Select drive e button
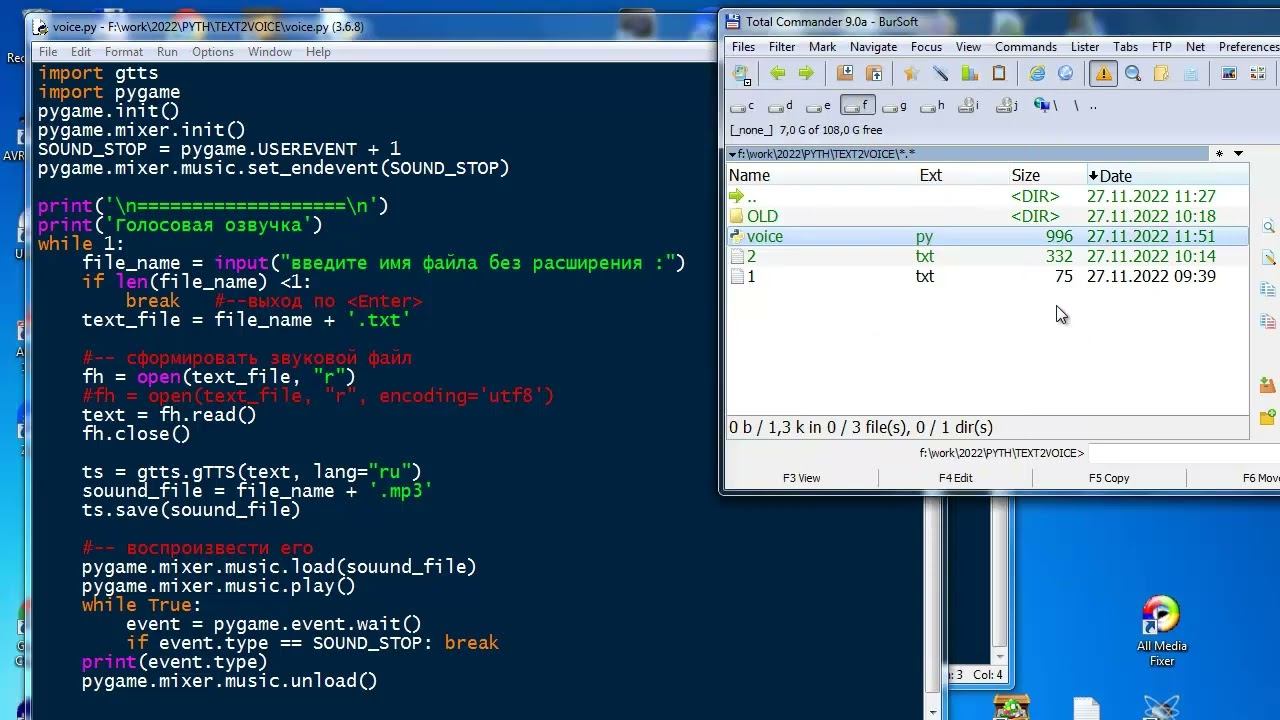The height and width of the screenshot is (720, 1280). coord(818,105)
